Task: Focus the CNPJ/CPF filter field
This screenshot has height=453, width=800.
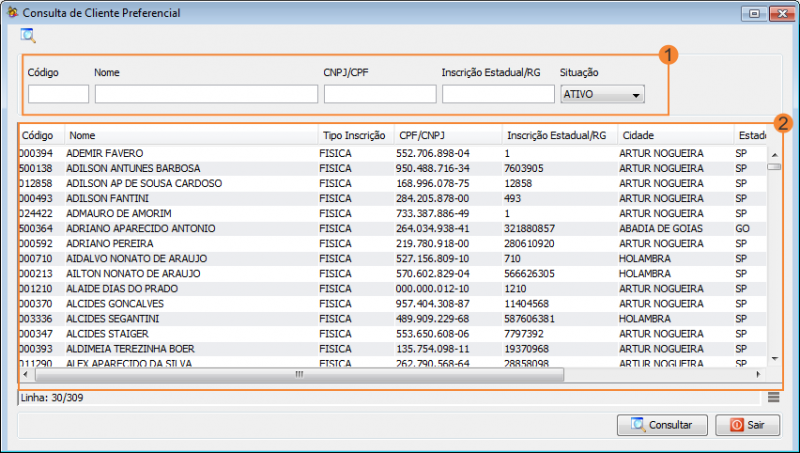Action: tap(380, 94)
